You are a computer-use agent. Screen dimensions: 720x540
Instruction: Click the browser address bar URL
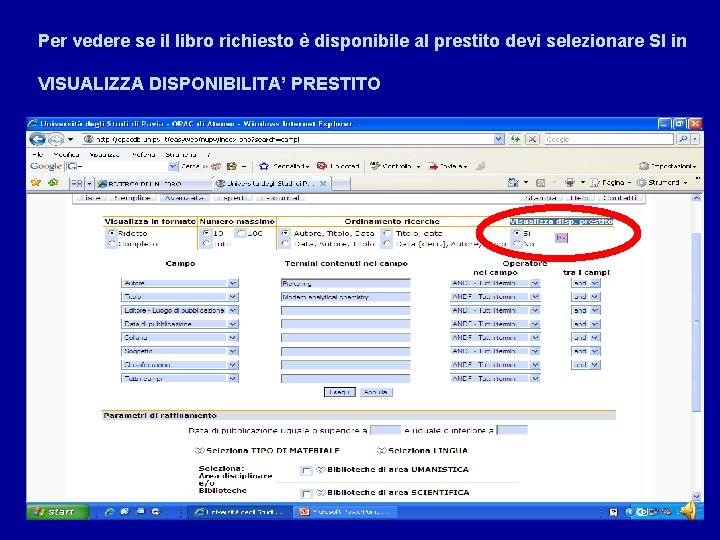pos(289,139)
